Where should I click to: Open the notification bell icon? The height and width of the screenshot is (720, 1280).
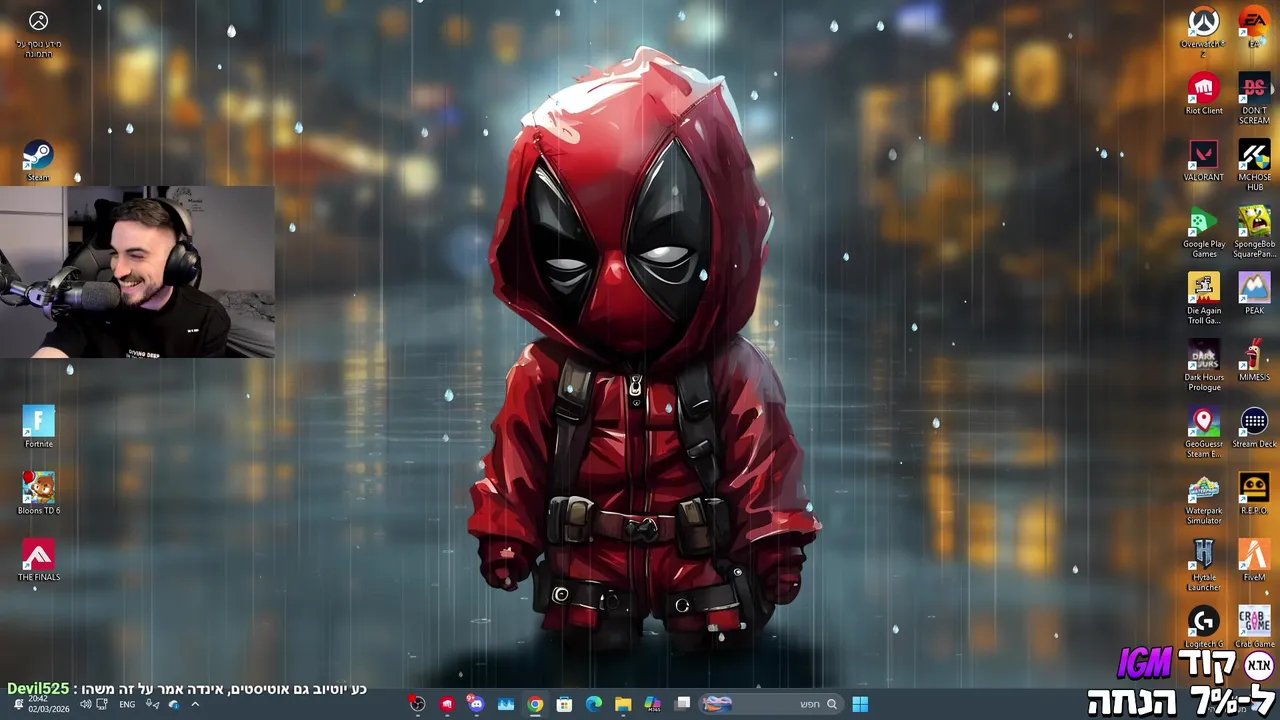[18, 704]
